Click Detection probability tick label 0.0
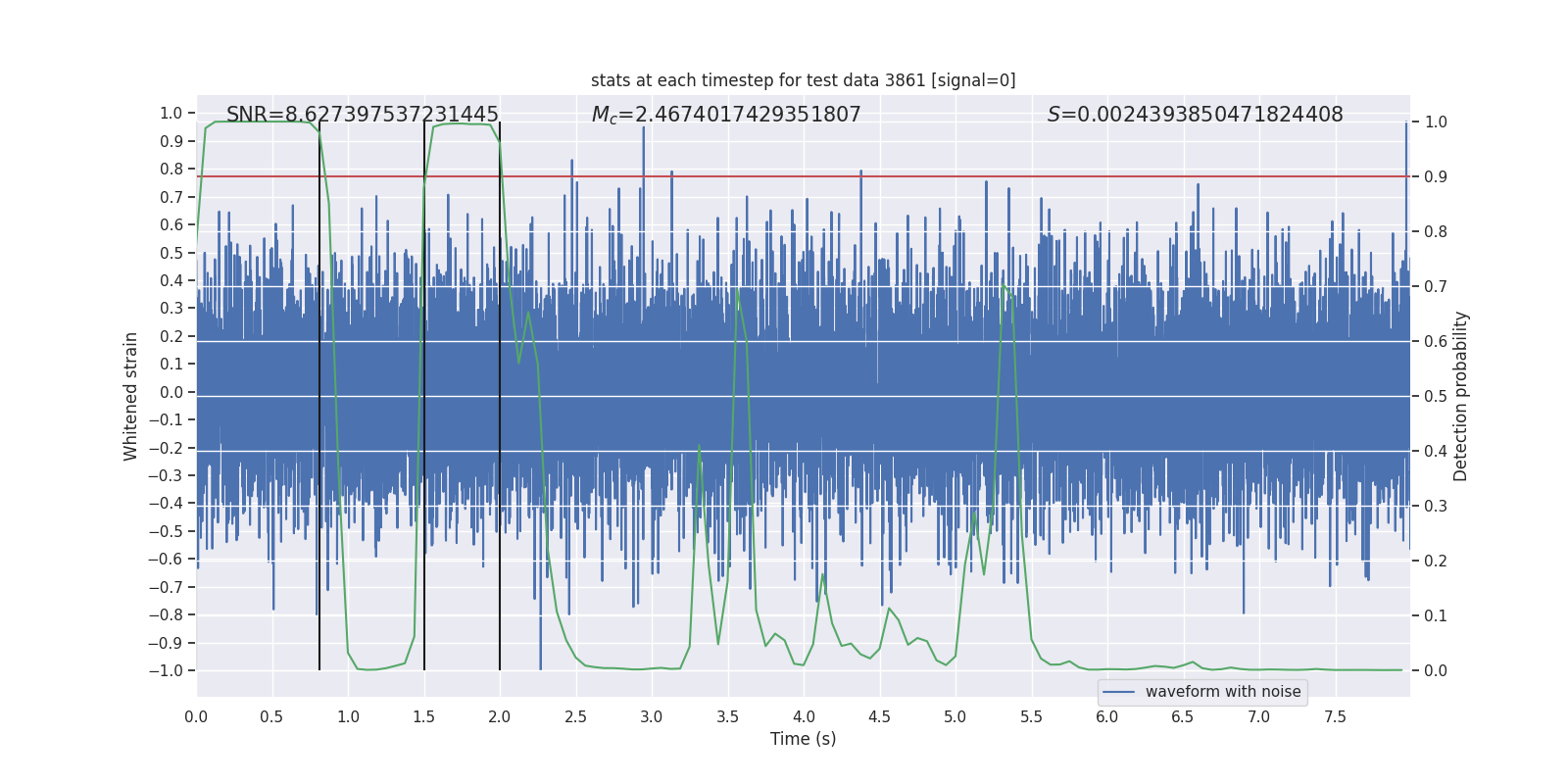The height and width of the screenshot is (784, 1568). pyautogui.click(x=1436, y=671)
